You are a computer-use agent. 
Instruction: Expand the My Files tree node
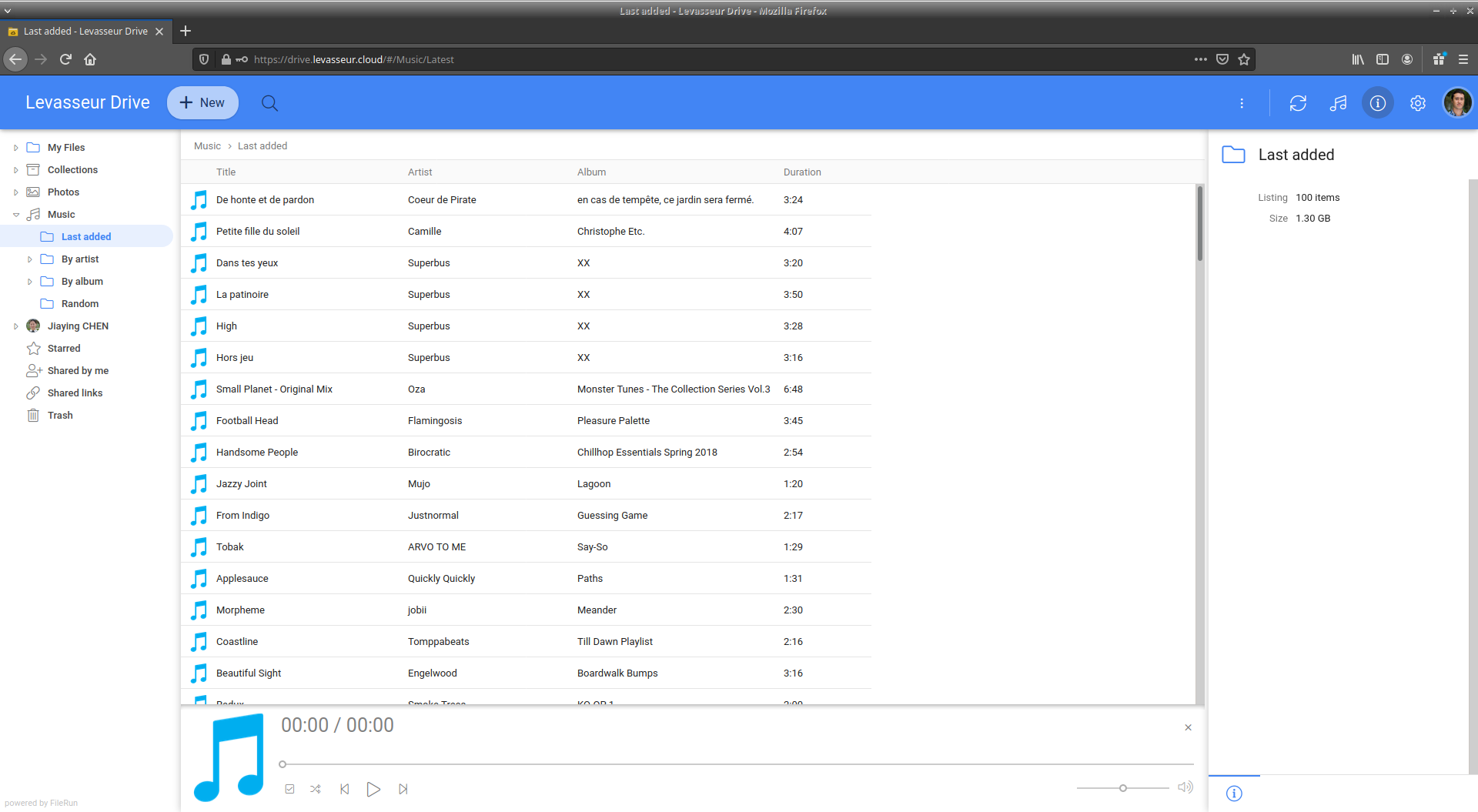15,148
